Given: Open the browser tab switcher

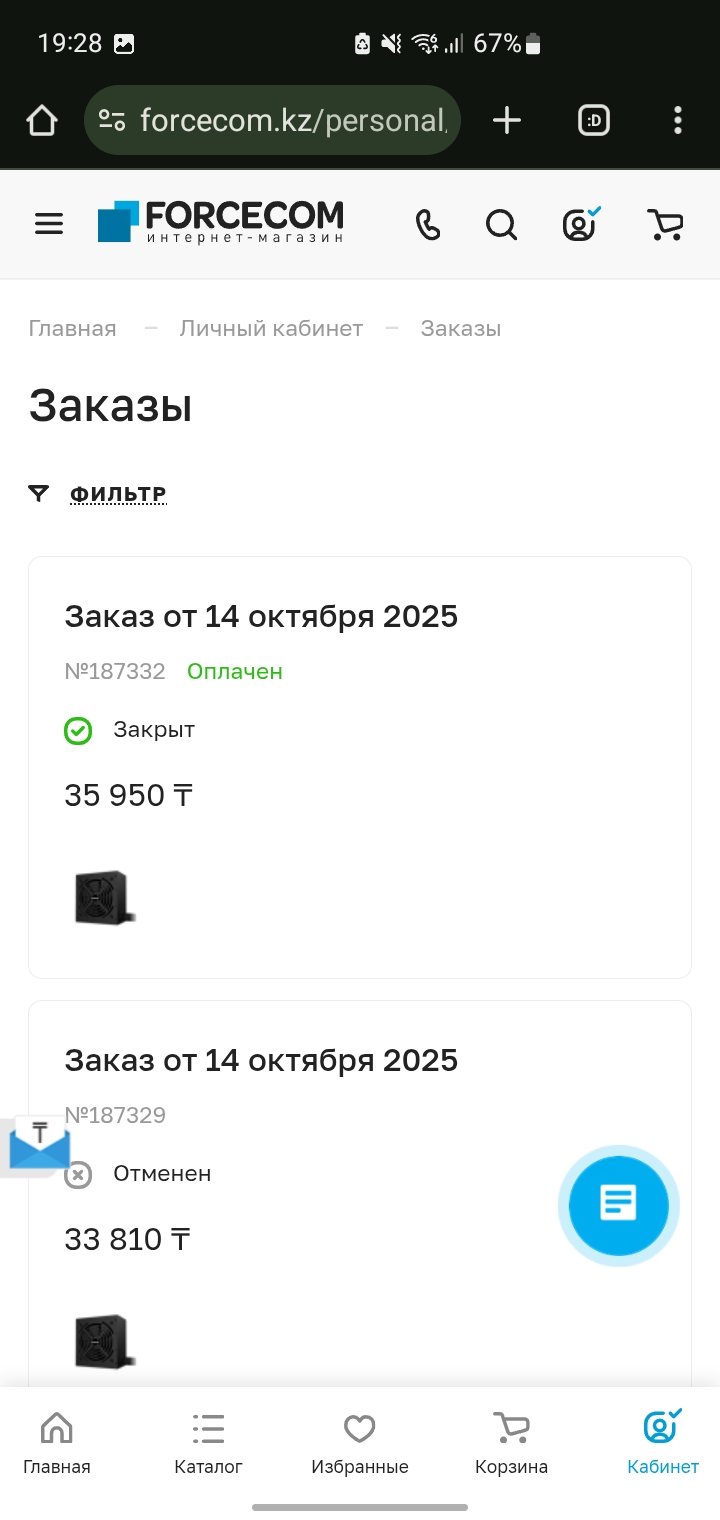Looking at the screenshot, I should [594, 121].
